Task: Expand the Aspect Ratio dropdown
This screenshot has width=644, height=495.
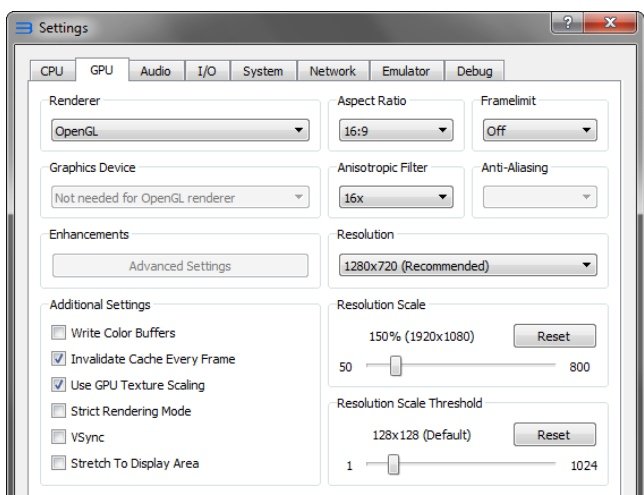Action: click(395, 130)
